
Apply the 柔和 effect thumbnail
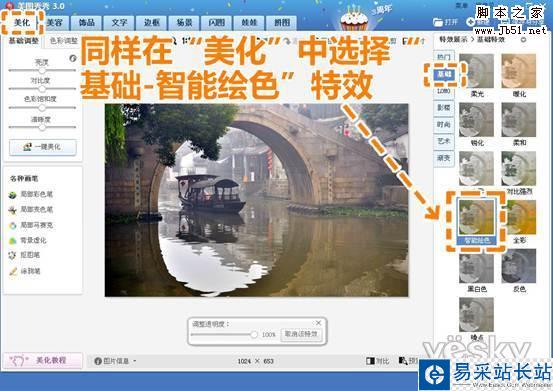pos(519,120)
